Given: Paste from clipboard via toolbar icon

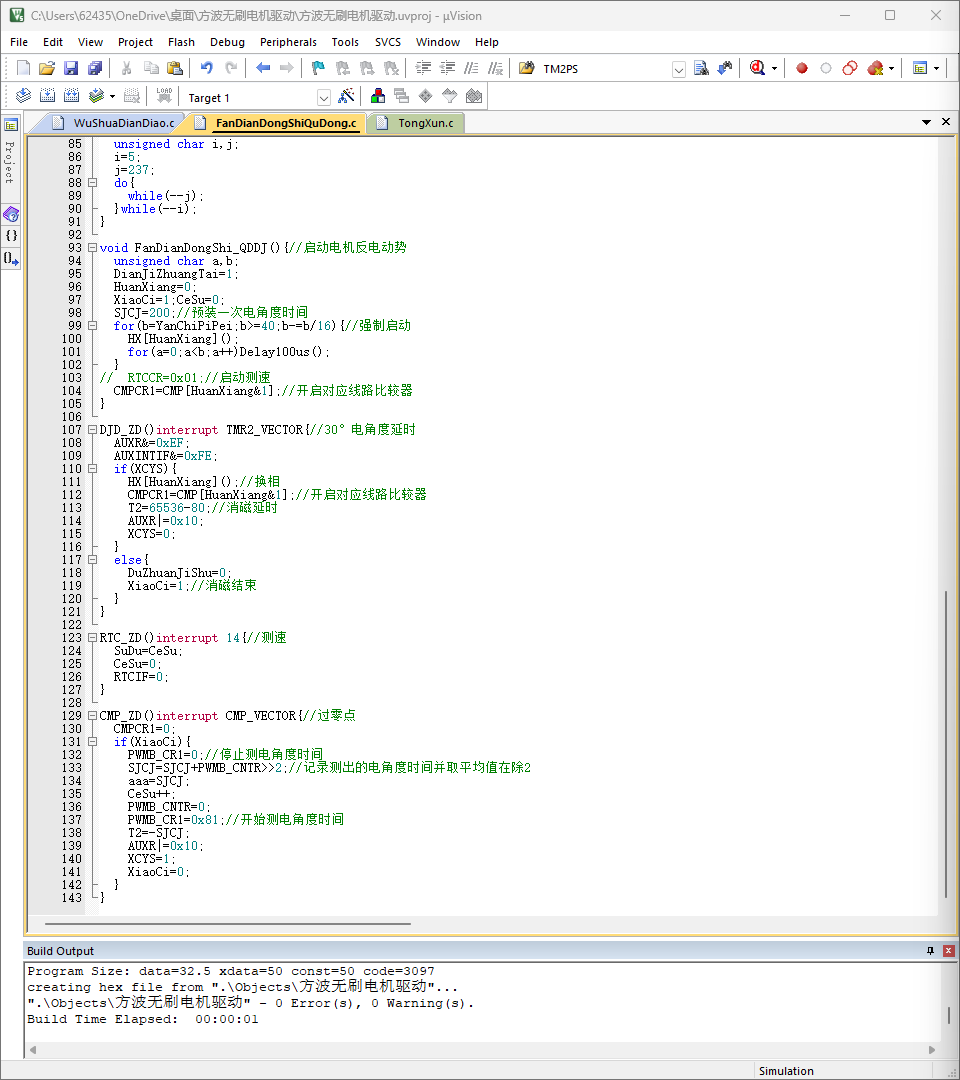Looking at the screenshot, I should pyautogui.click(x=175, y=68).
